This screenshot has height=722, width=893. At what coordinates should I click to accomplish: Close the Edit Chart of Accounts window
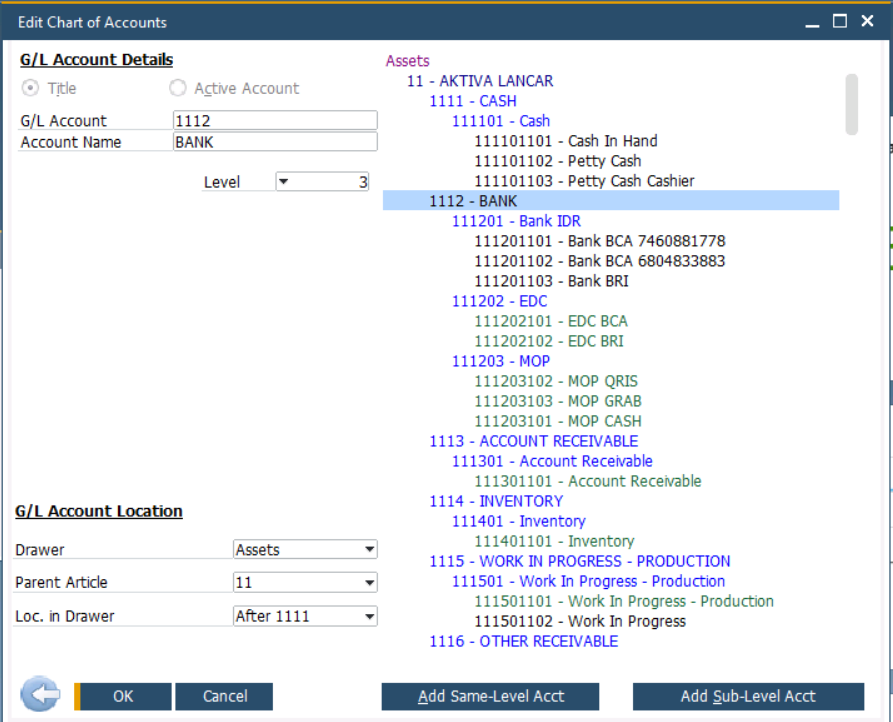(867, 21)
